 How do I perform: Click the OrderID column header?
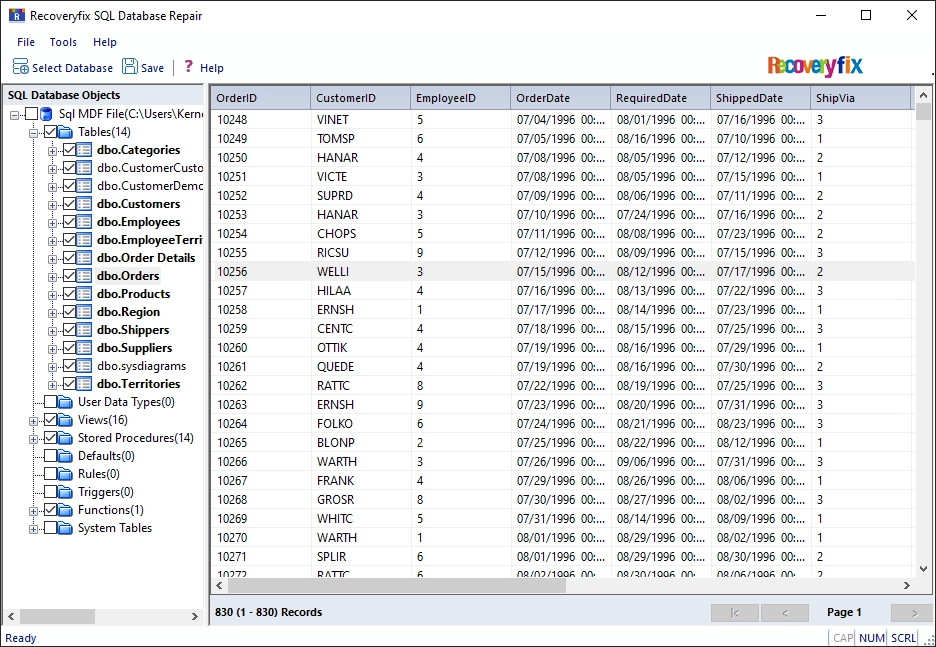261,98
